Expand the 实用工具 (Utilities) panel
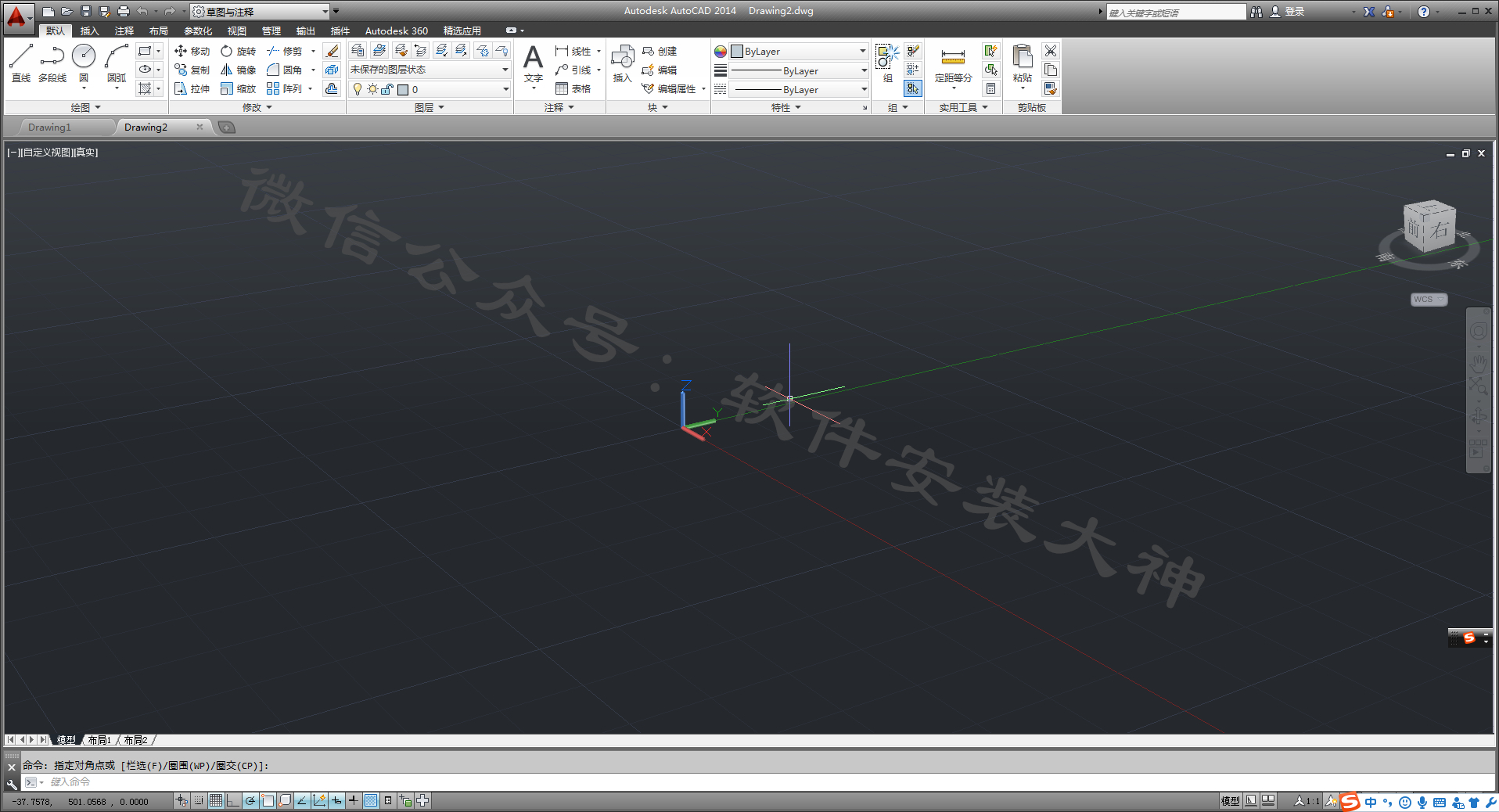 [963, 108]
